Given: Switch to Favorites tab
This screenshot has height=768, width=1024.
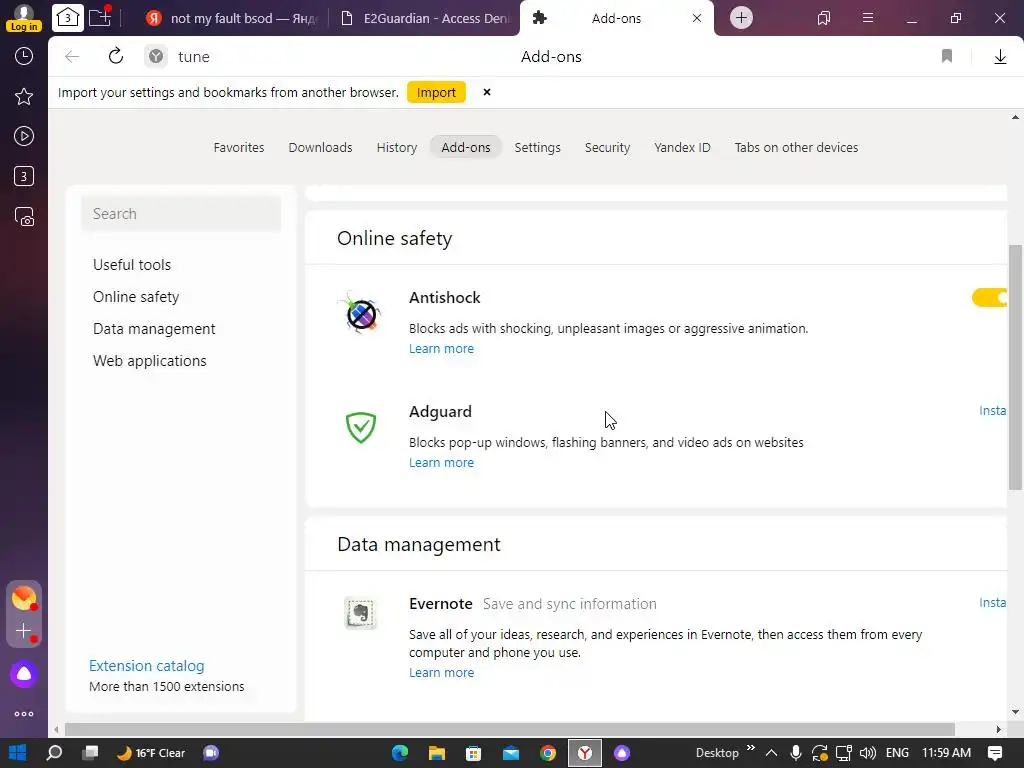Looking at the screenshot, I should (239, 148).
